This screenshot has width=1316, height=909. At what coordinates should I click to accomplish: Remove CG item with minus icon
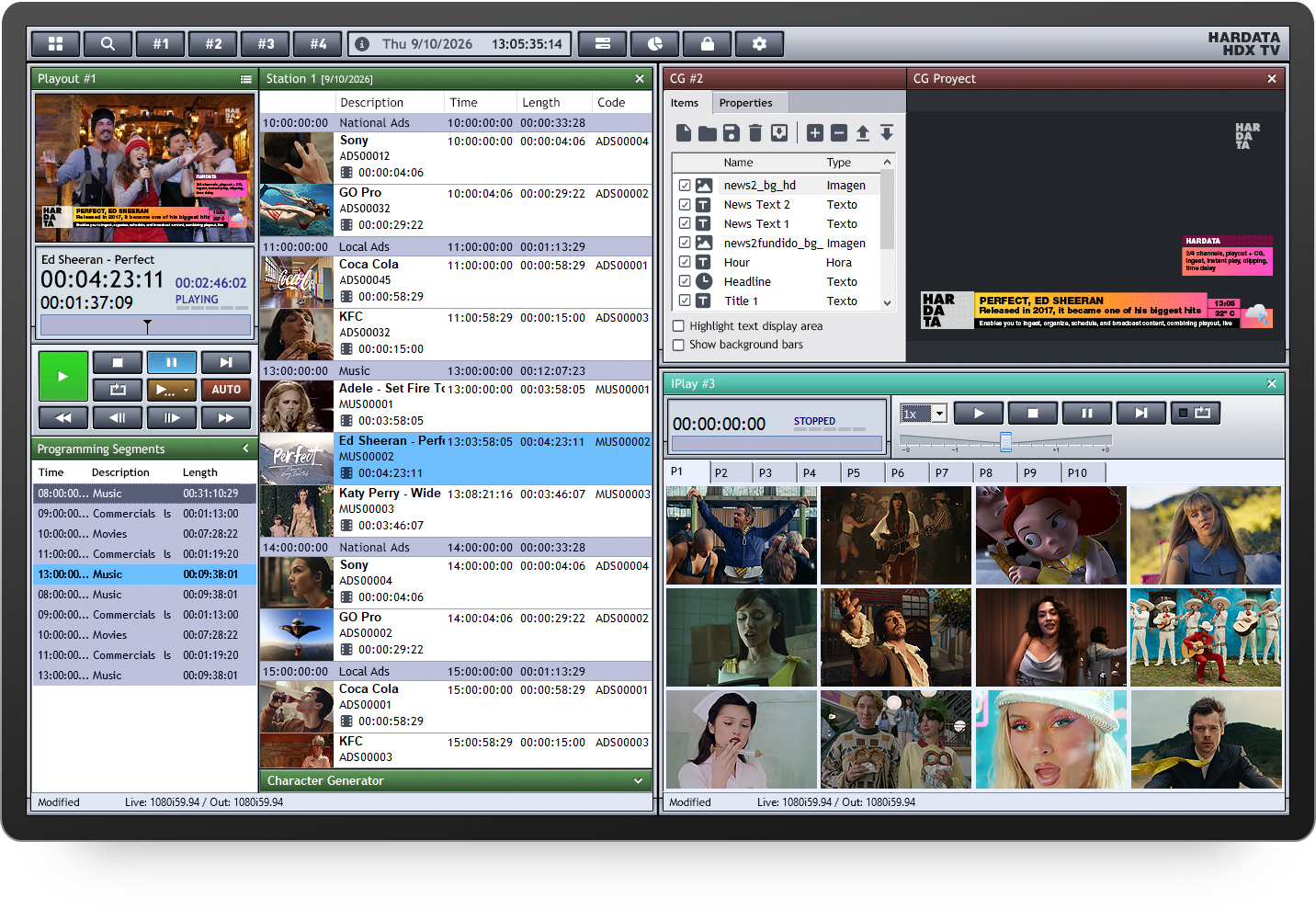click(839, 133)
